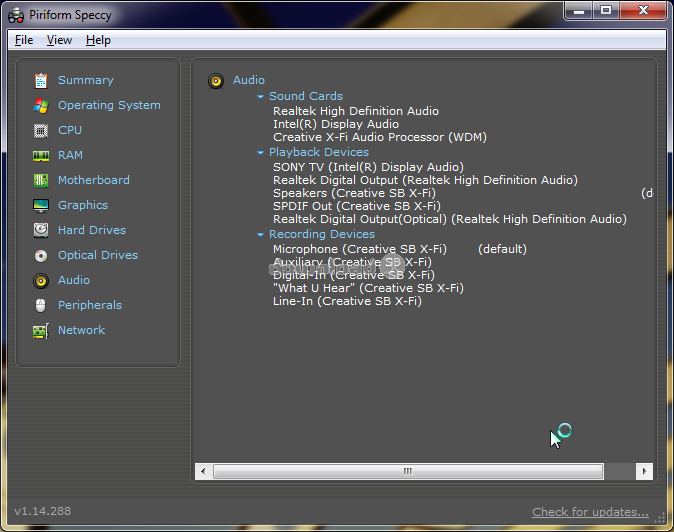674x532 pixels.
Task: Select Auxiliary (Creative SB X-Fi) entry
Action: pos(352,262)
